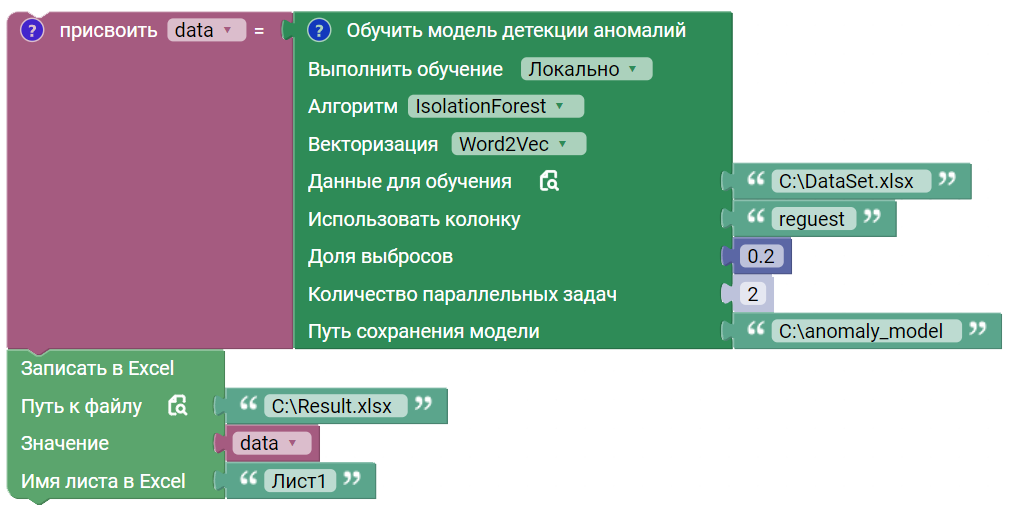Click the 'Доля выбросов' label

380,257
